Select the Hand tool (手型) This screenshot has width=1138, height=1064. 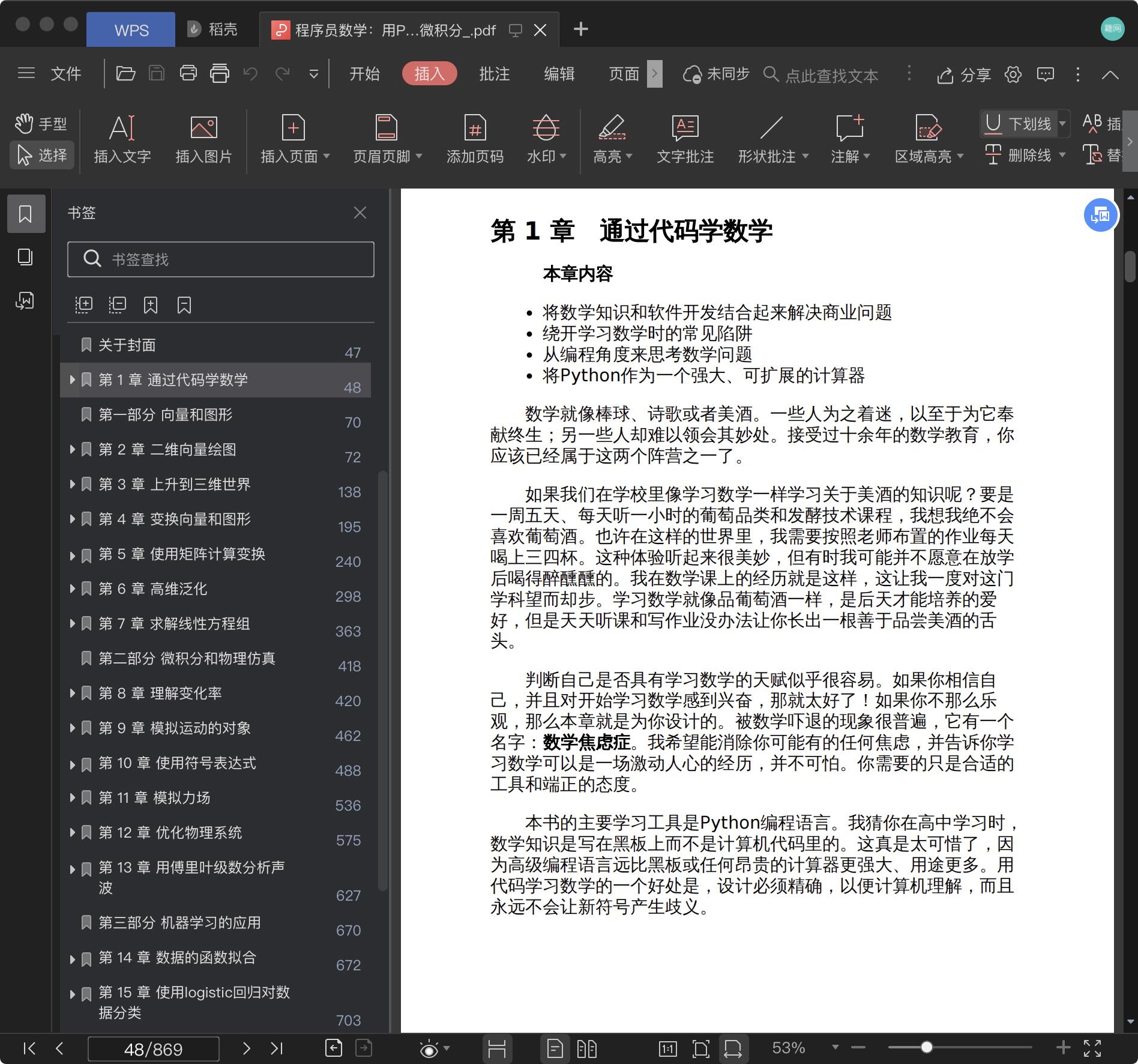click(x=41, y=124)
